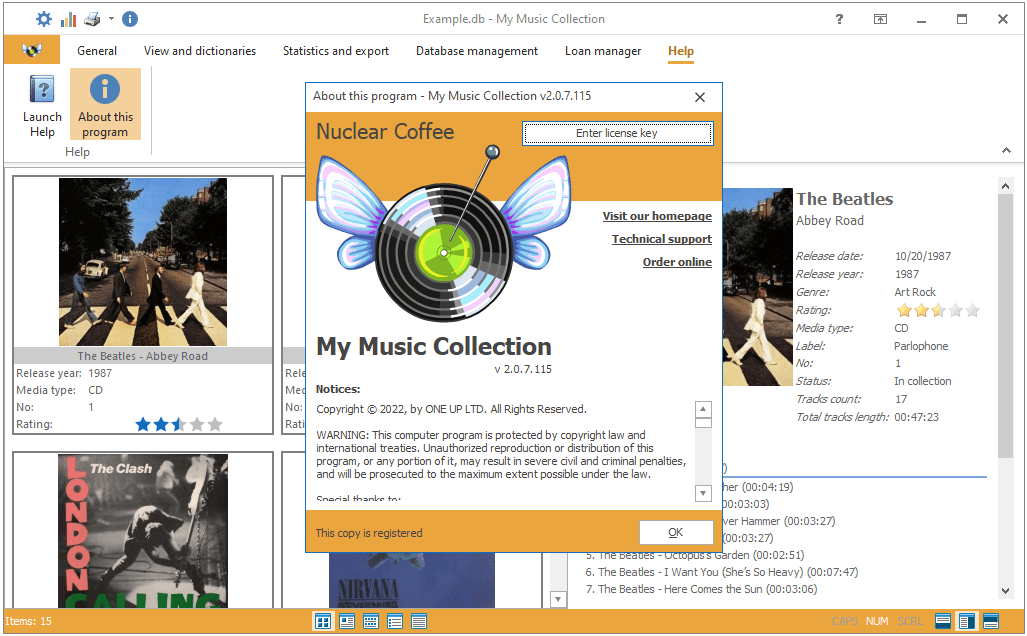
Task: Click release date 10/20/1987 value
Action: click(x=923, y=256)
